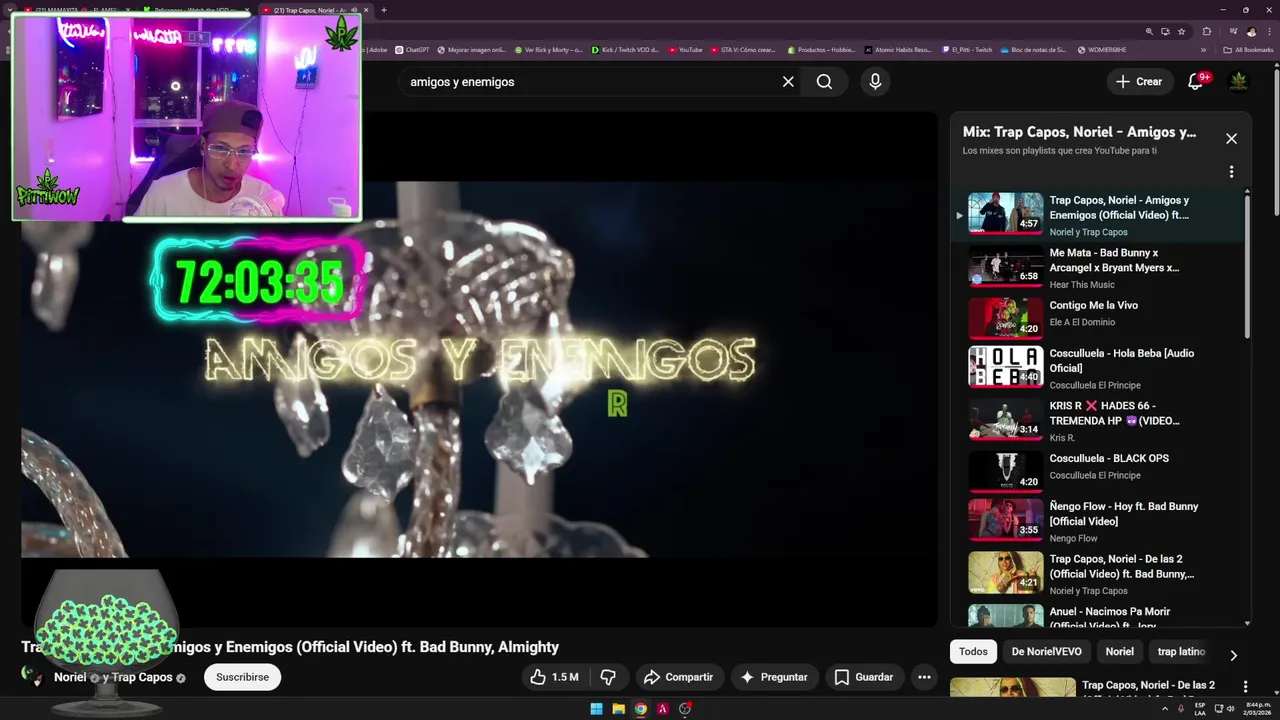This screenshot has width=1280, height=720.
Task: Open Anuel - Nacimos Pa Morir
Action: [x=1100, y=614]
